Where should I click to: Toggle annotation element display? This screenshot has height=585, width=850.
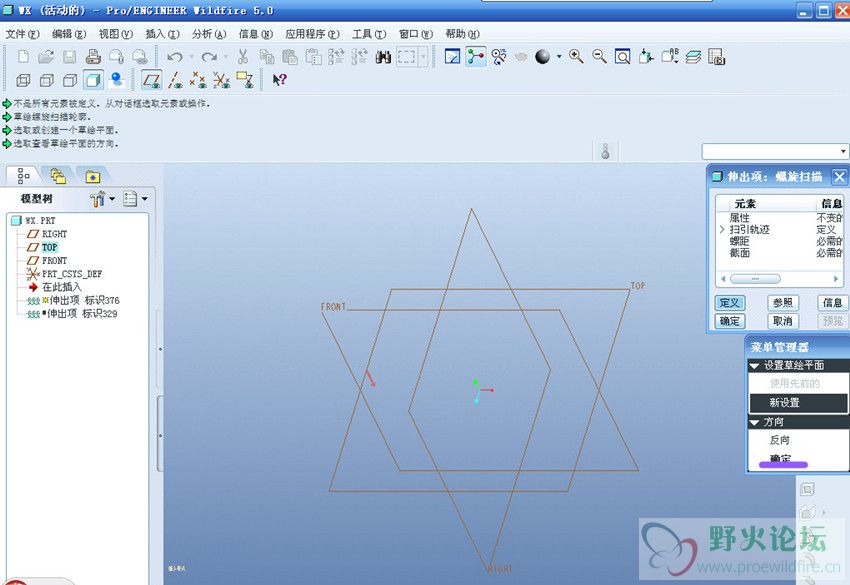[x=244, y=80]
